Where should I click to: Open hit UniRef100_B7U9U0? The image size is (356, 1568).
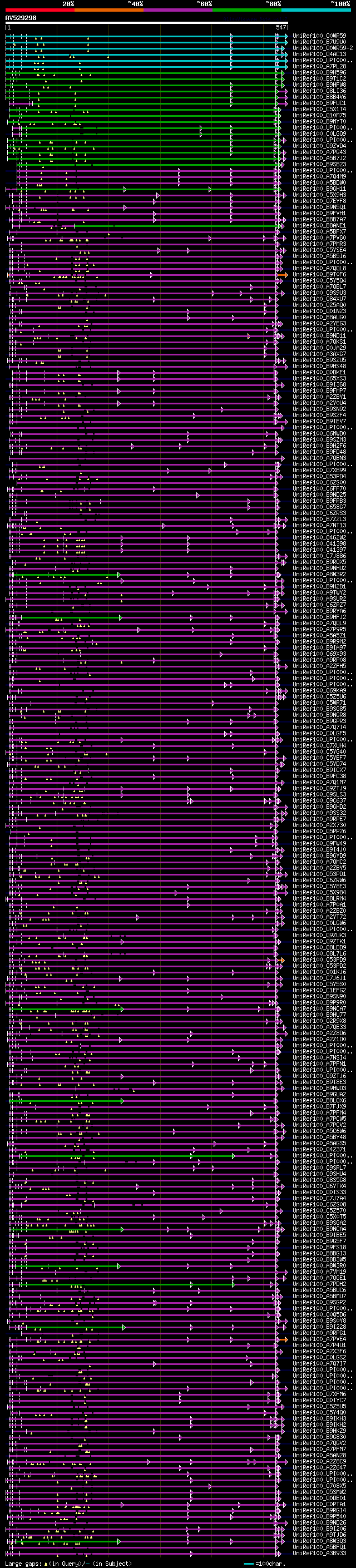(x=319, y=42)
